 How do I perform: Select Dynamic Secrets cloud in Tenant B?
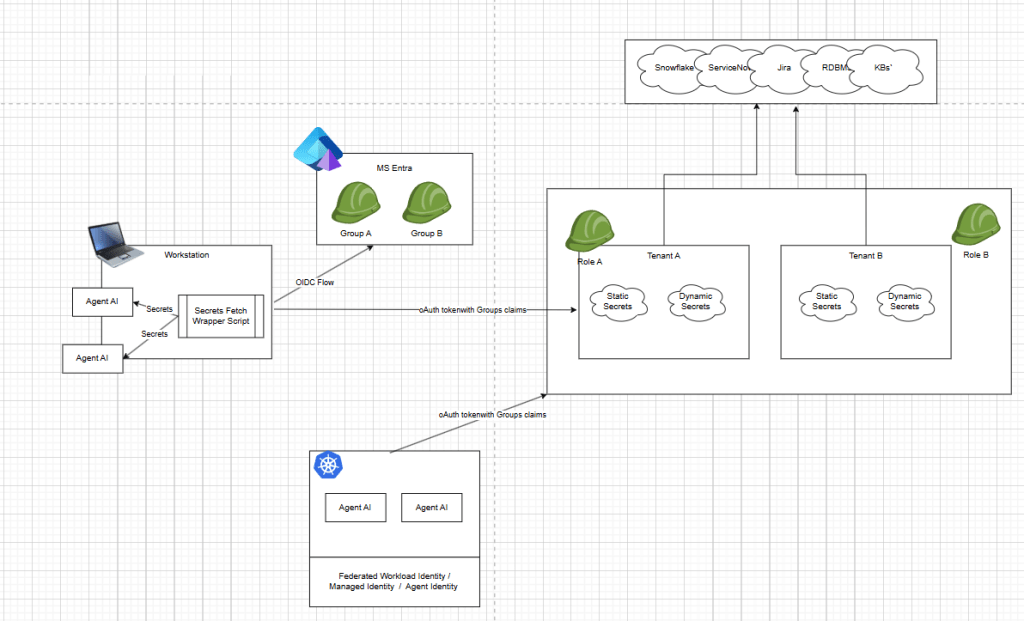(x=904, y=302)
